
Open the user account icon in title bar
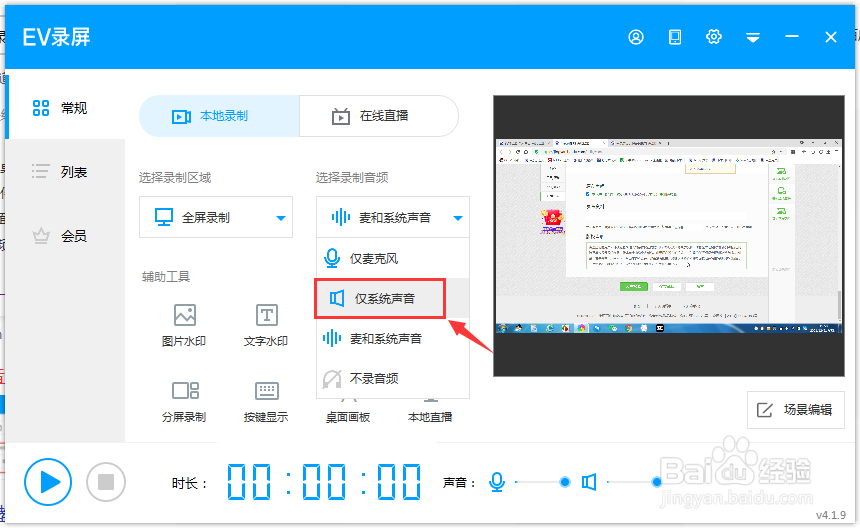pyautogui.click(x=636, y=37)
